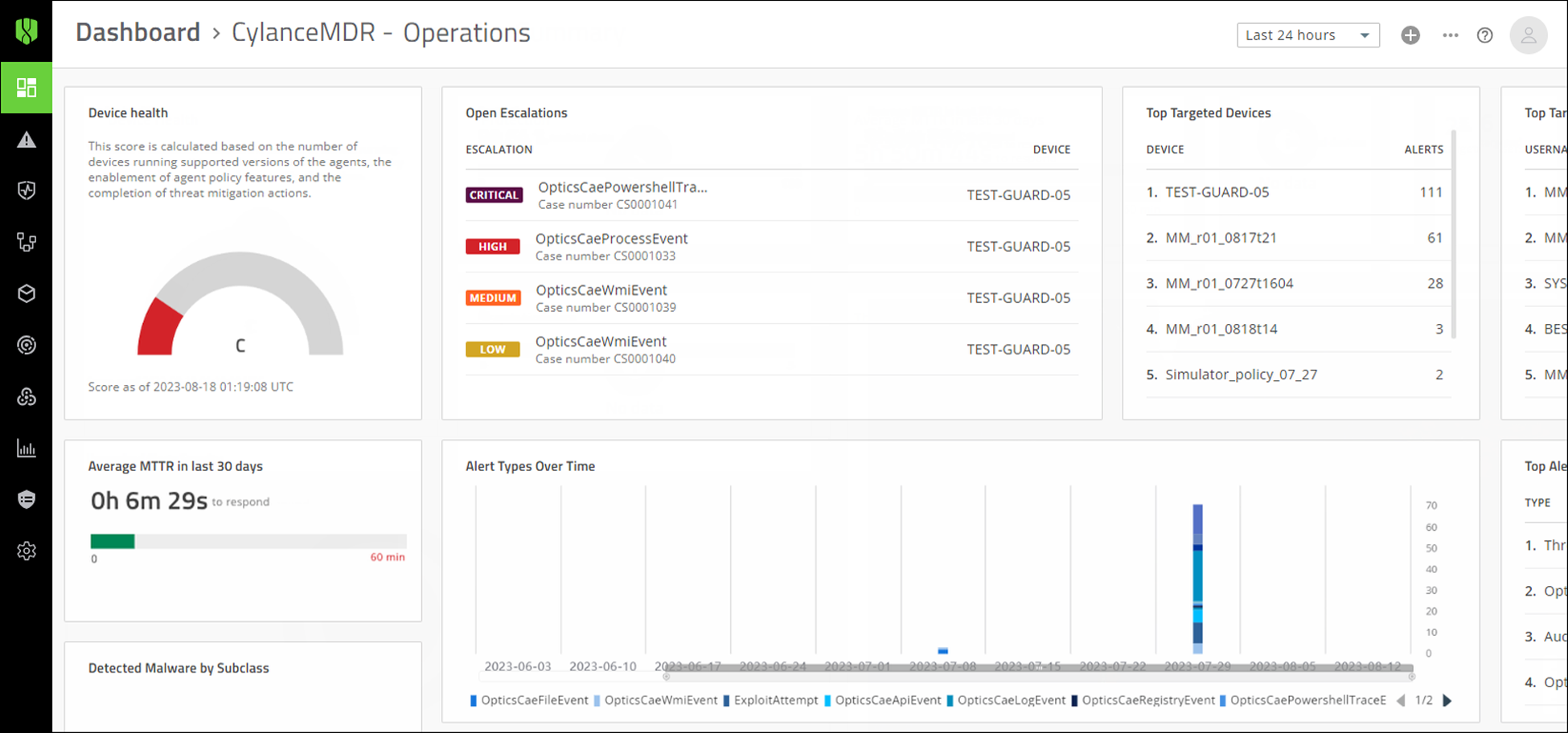
Task: Open the cube assets sidebar icon
Action: click(x=27, y=293)
